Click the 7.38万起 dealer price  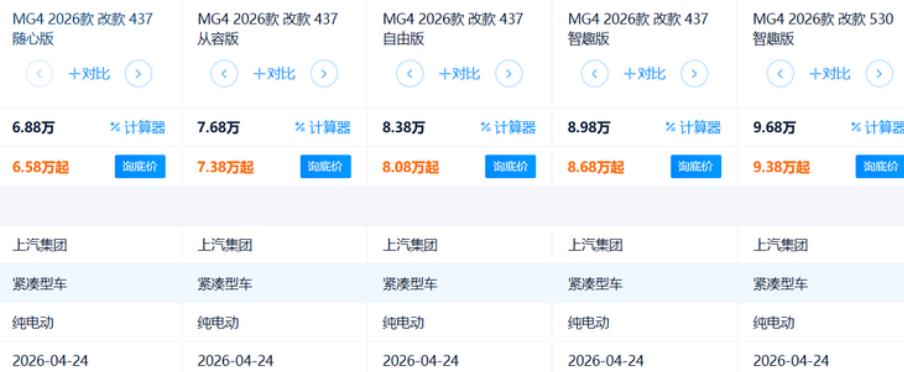(225, 167)
